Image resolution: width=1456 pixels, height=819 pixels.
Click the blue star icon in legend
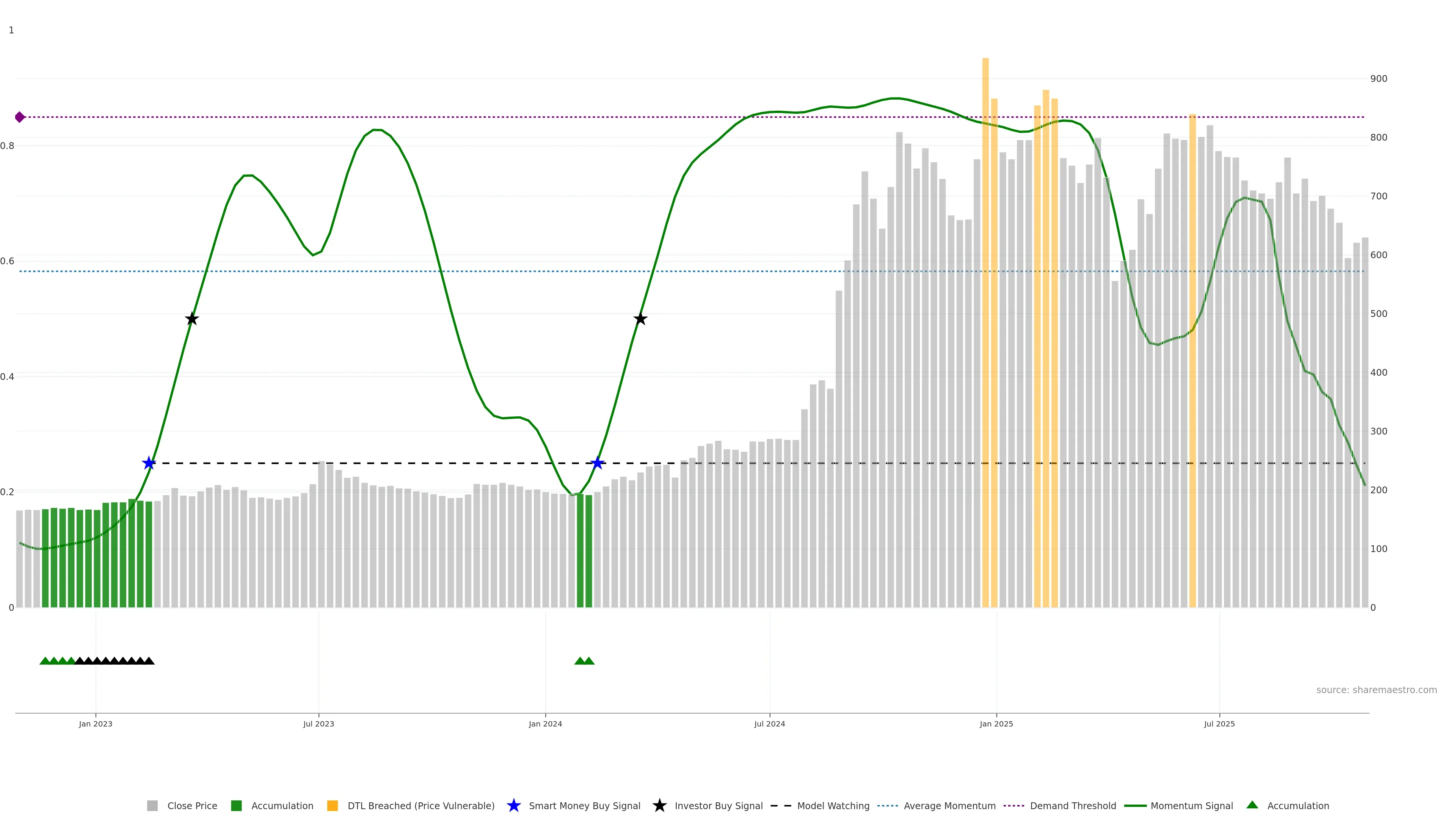pos(513,806)
